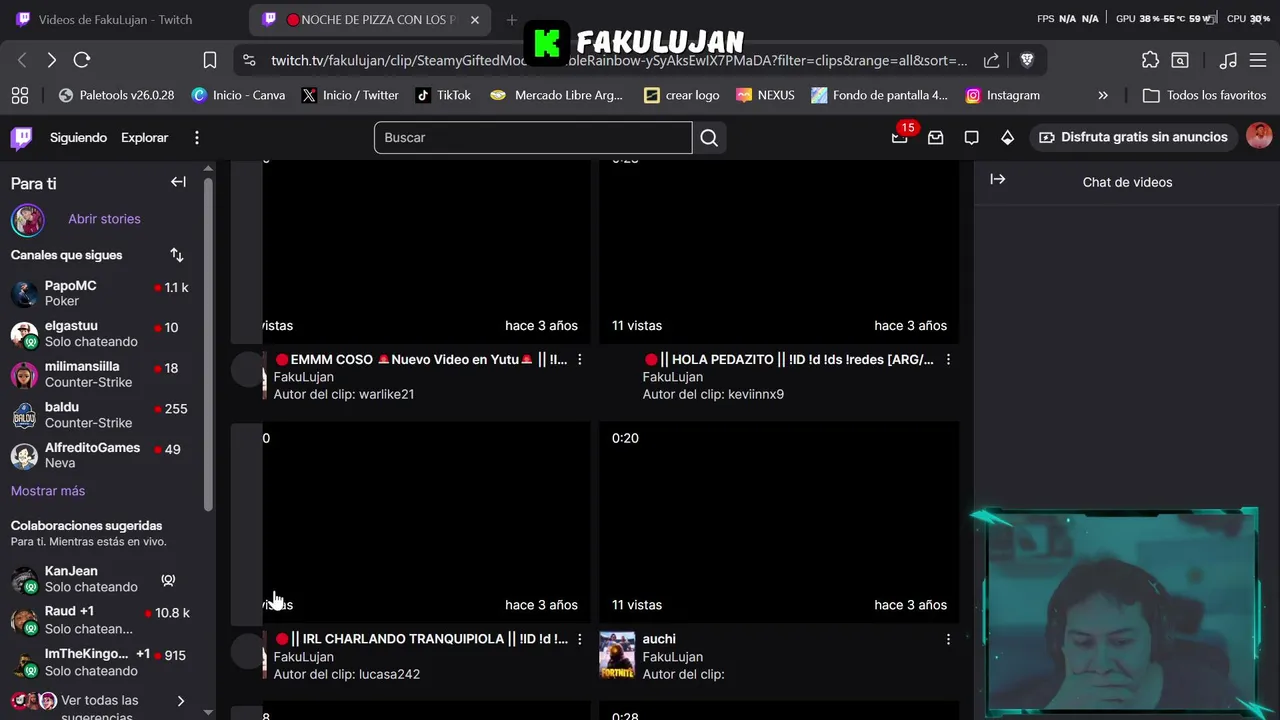Open options for auchi clip
1280x720 pixels.
948,639
